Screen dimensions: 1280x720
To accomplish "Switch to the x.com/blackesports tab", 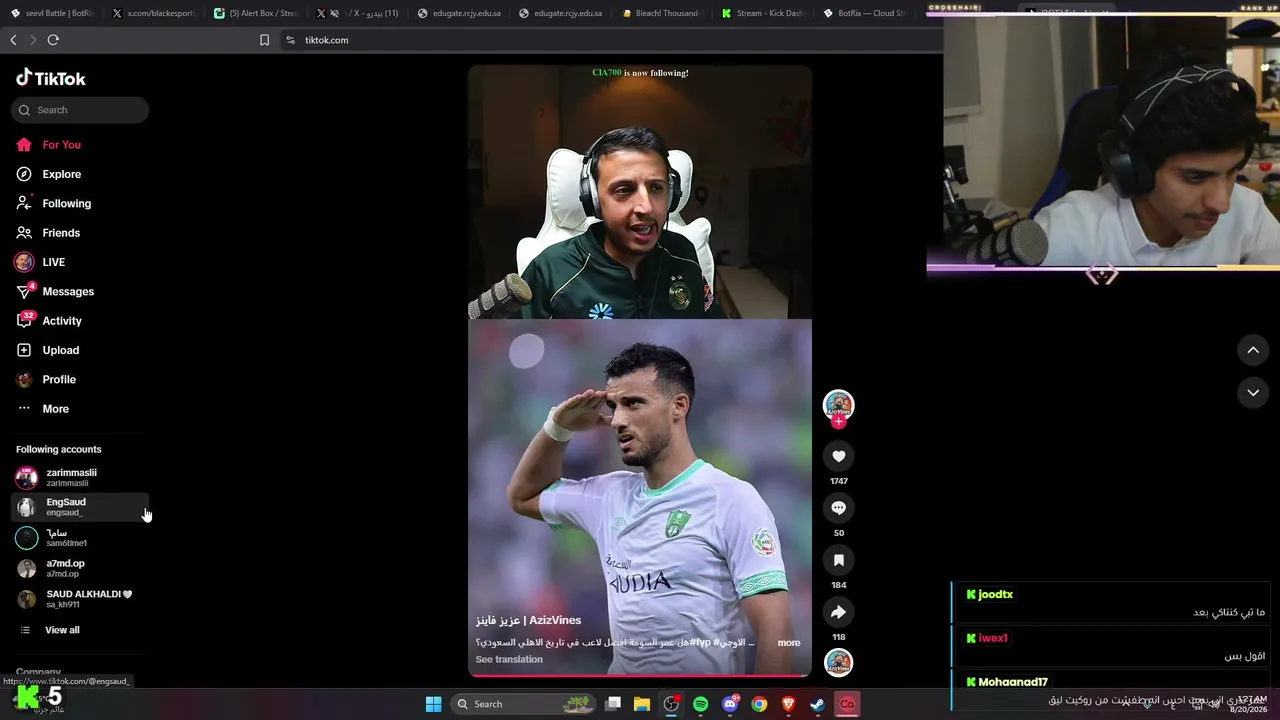I will [x=153, y=13].
